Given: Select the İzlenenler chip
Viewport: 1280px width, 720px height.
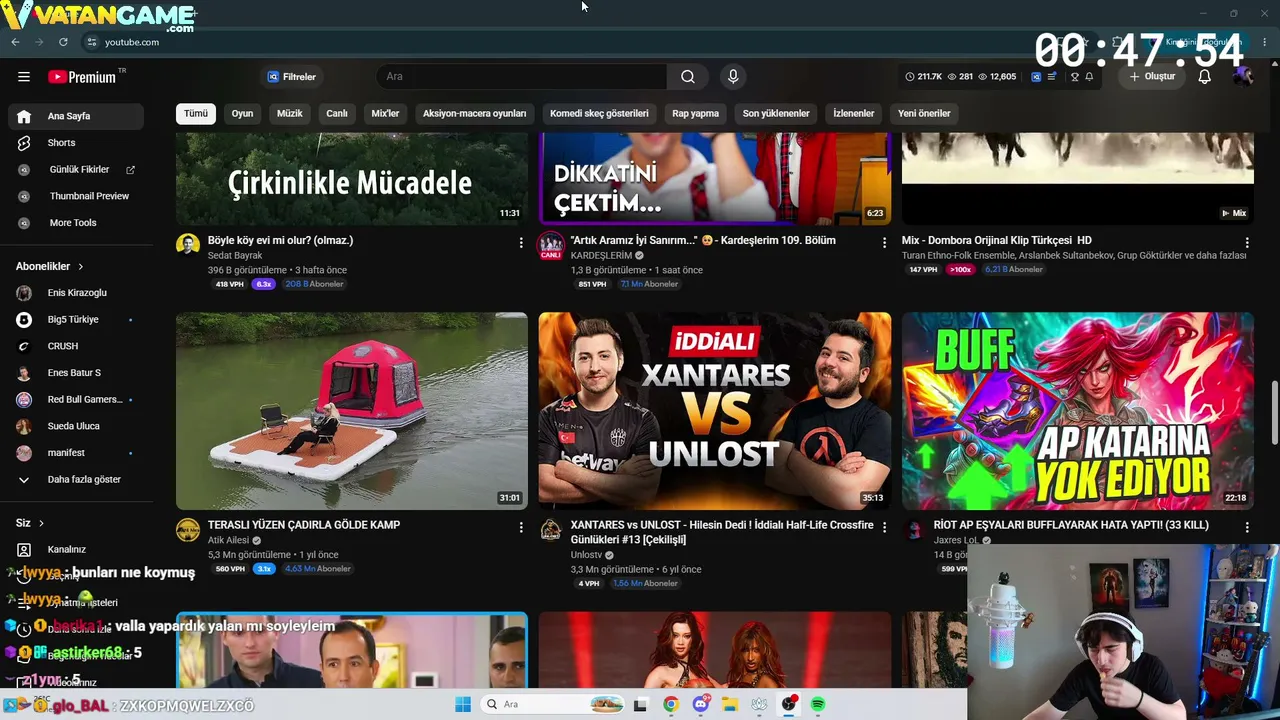Looking at the screenshot, I should point(854,113).
